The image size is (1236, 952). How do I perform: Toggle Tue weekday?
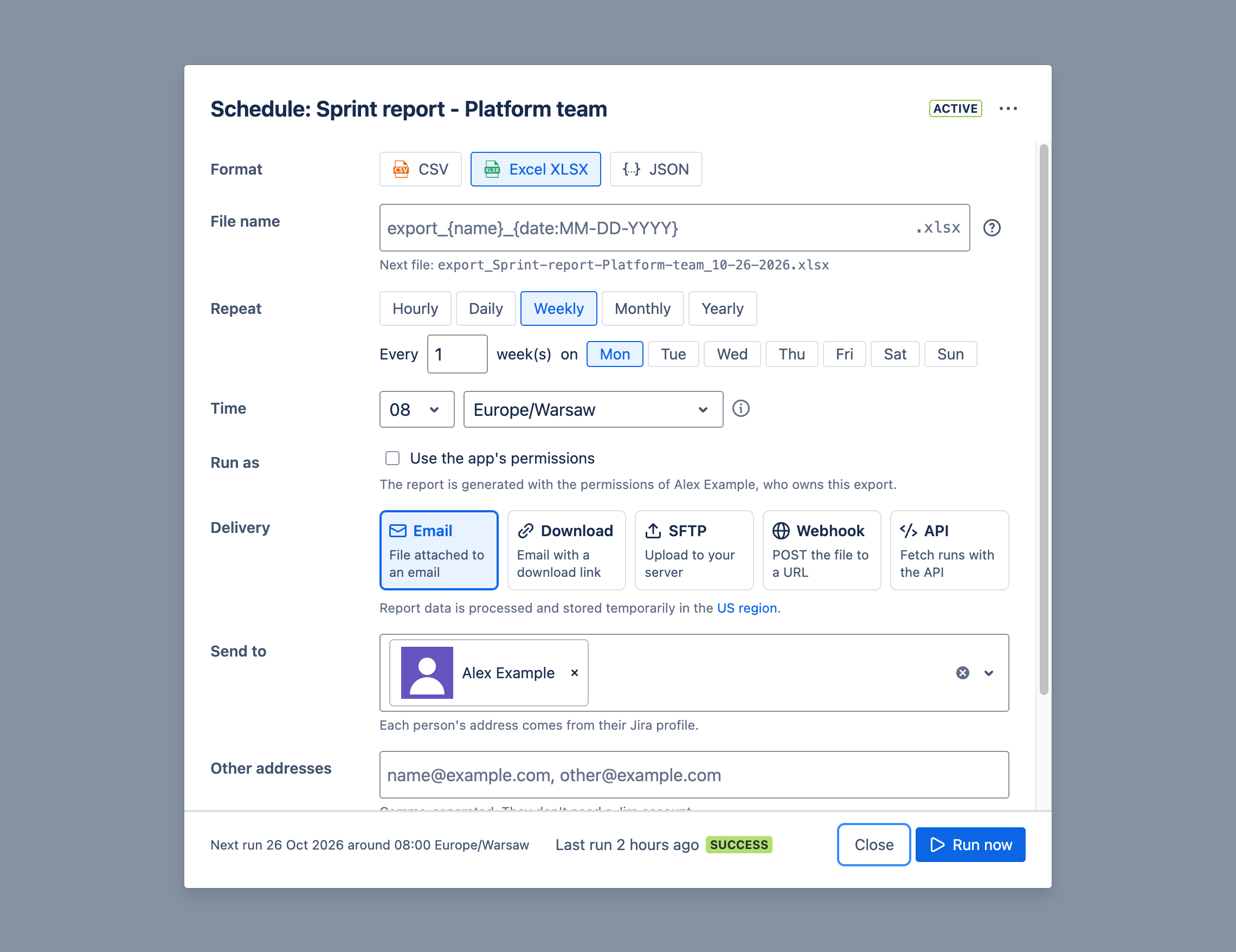tap(673, 355)
